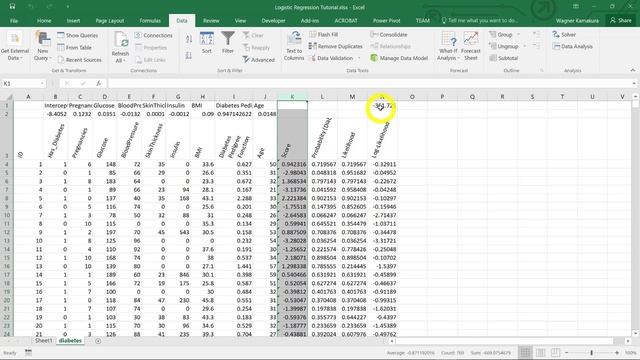Open the File tab
This screenshot has height=360, width=640.
pyautogui.click(x=14, y=20)
